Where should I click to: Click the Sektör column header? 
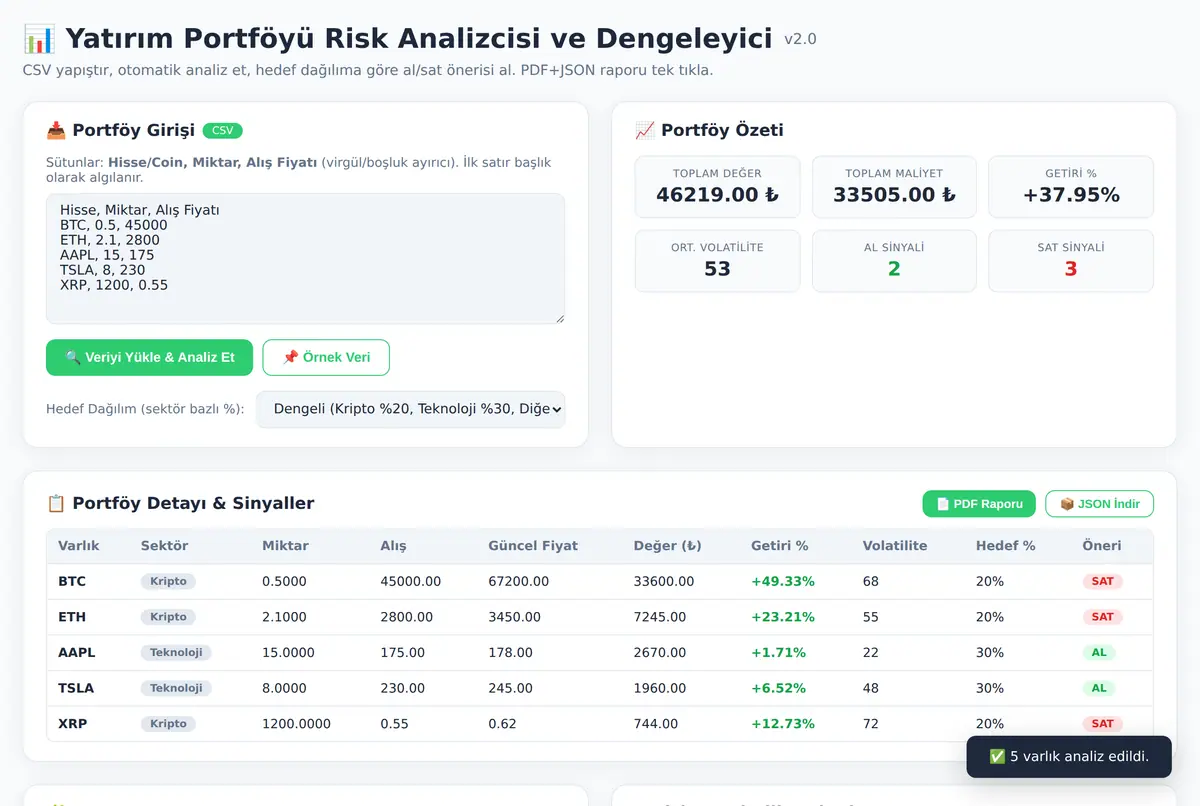(x=164, y=546)
